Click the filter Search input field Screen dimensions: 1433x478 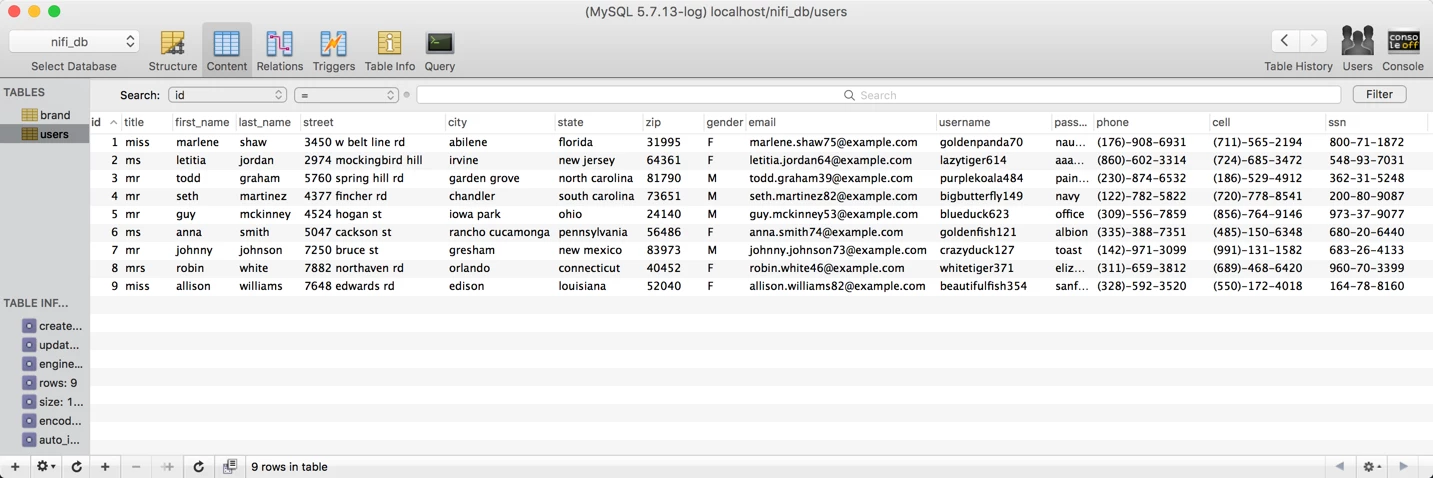(878, 95)
